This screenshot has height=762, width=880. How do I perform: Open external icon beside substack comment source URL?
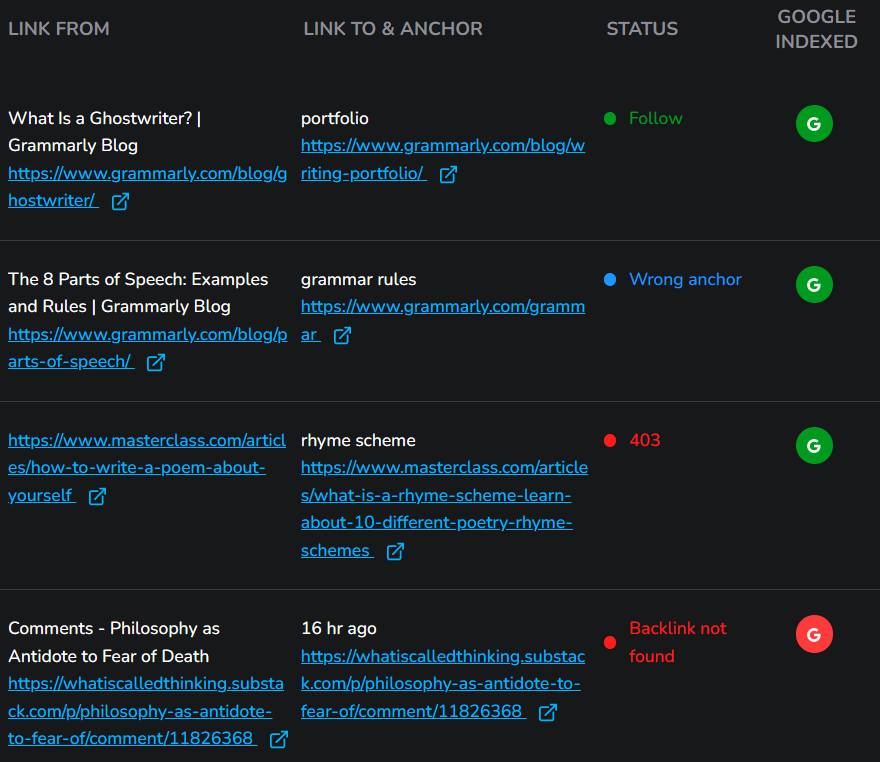(x=278, y=740)
